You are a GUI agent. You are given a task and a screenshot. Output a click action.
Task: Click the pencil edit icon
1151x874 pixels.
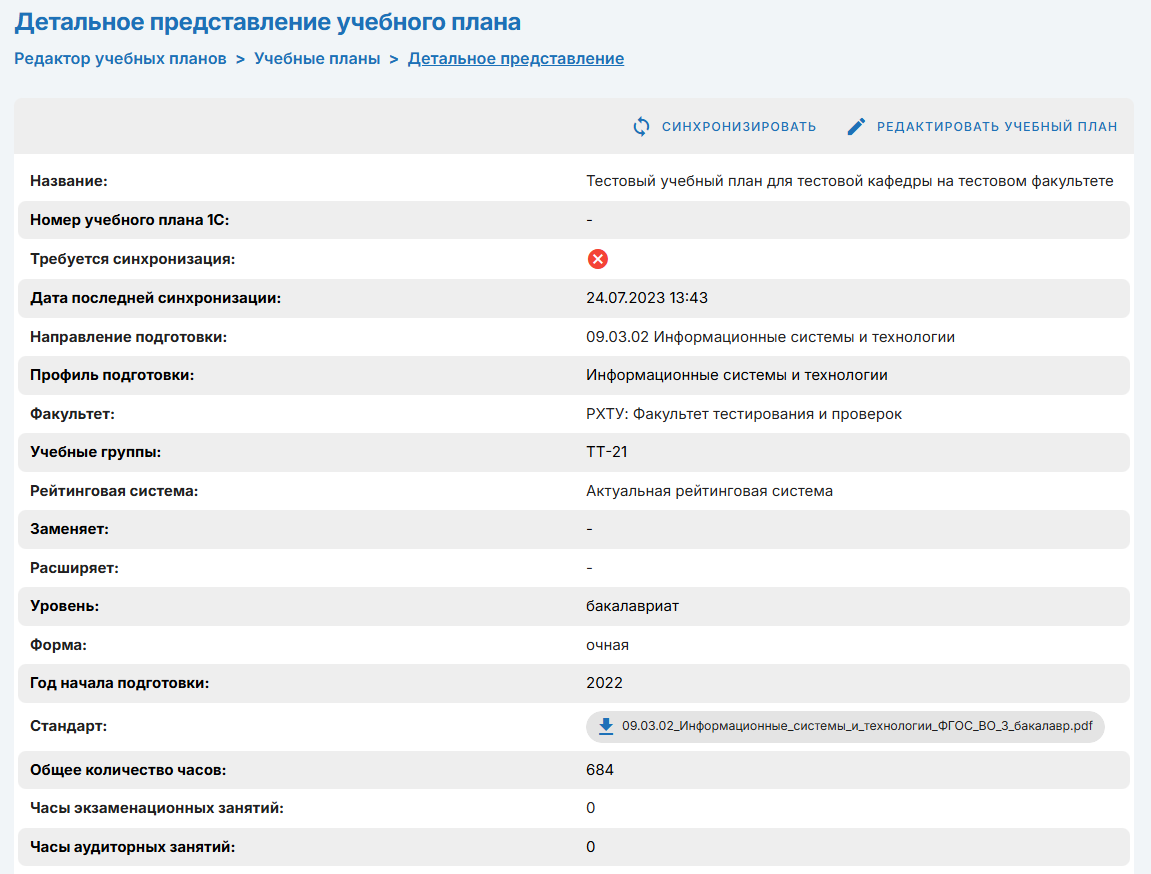[856, 127]
